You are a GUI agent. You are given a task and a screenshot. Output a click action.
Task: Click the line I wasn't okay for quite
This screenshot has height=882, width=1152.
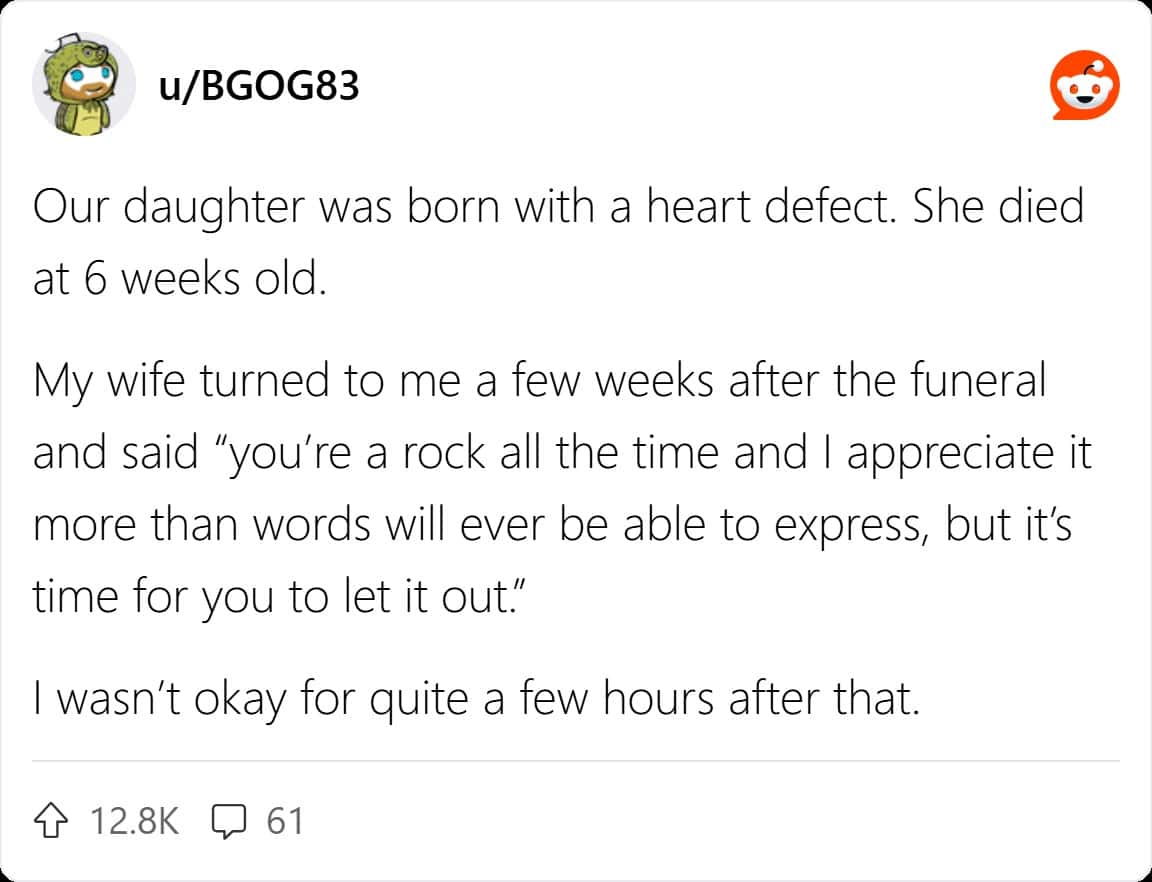click(476, 698)
